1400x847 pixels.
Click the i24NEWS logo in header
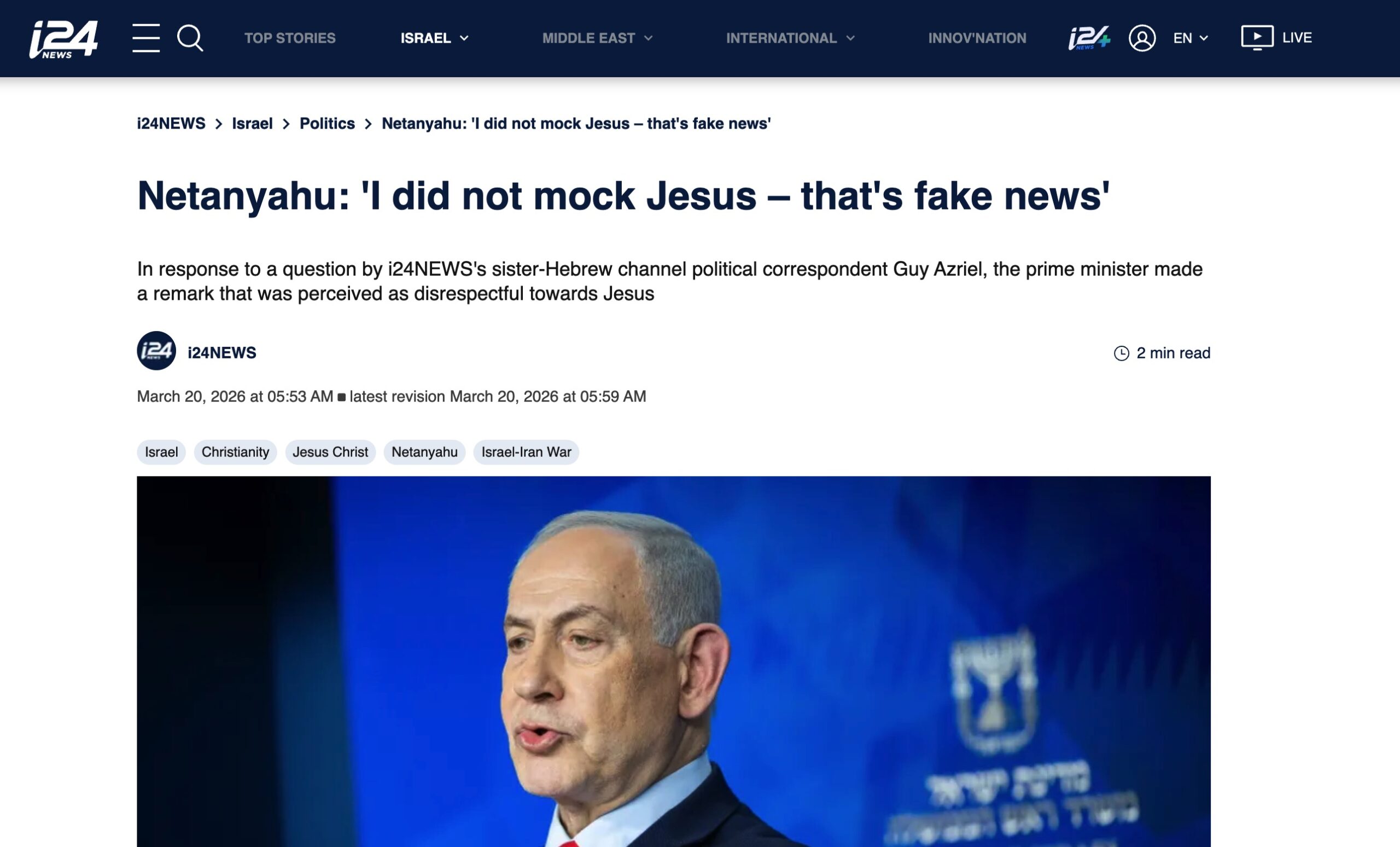click(63, 39)
